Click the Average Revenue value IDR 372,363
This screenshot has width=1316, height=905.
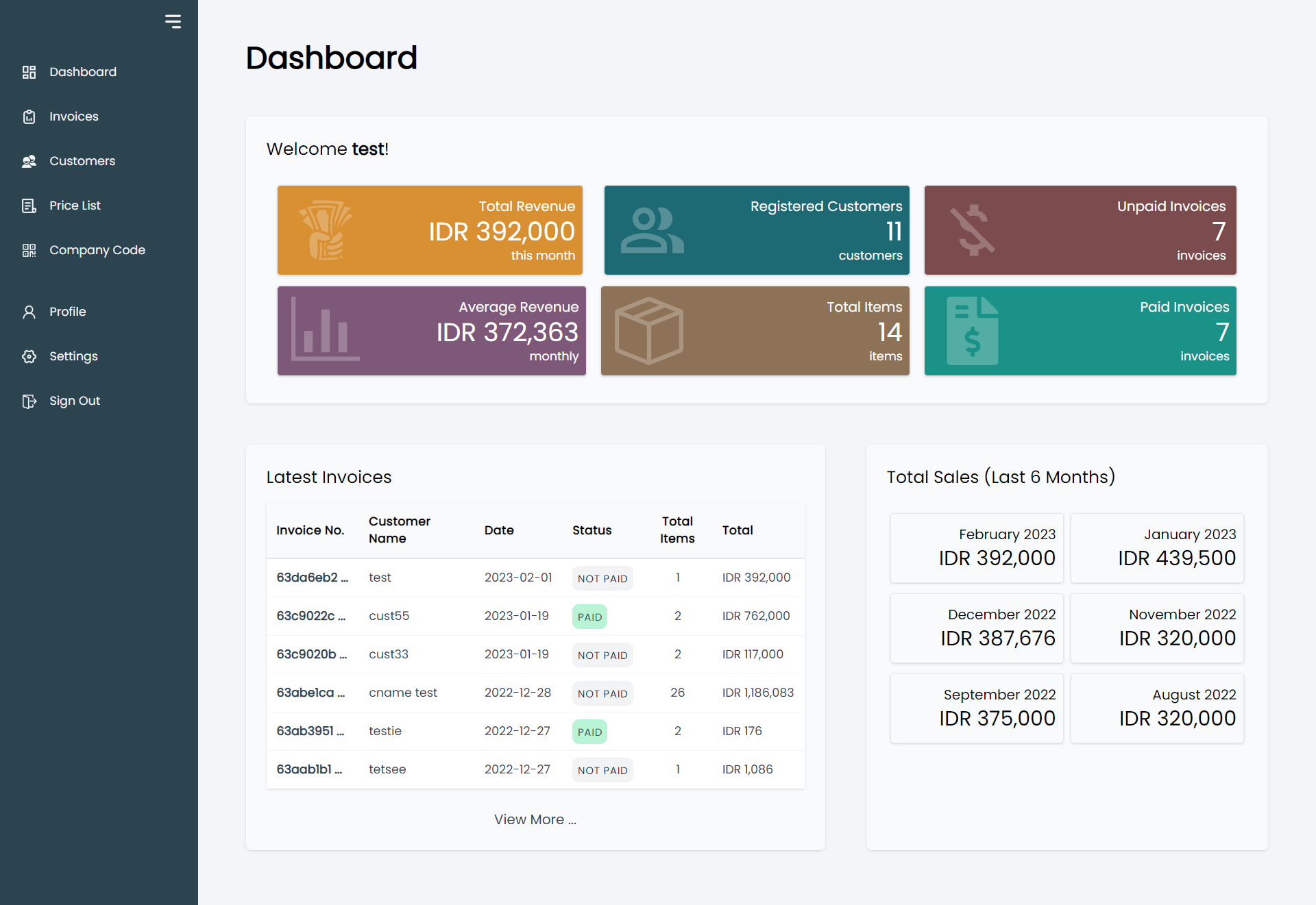(507, 332)
